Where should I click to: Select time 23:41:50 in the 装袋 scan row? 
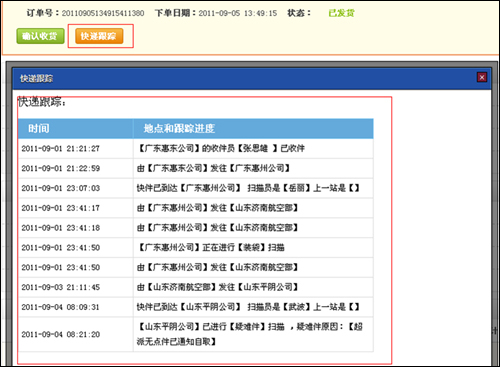[x=61, y=248]
